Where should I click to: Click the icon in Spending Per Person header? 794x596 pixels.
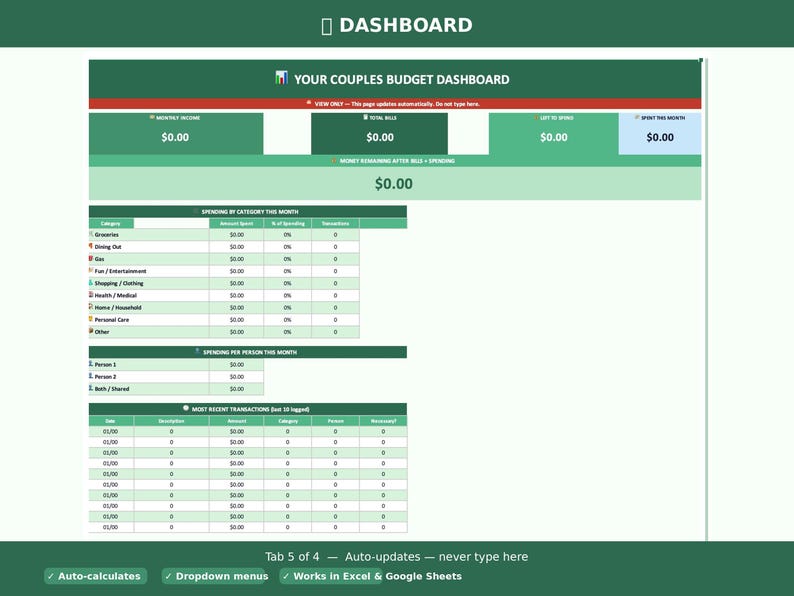click(197, 351)
